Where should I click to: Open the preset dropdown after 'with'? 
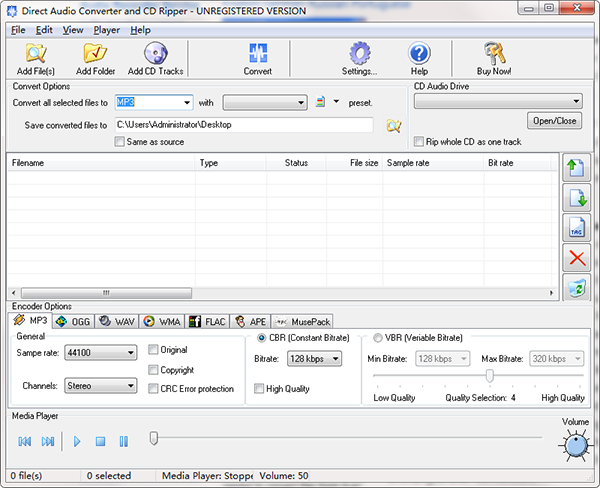265,103
